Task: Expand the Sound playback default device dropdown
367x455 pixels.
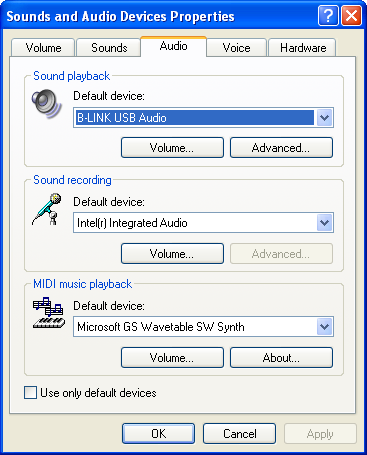Action: pos(324,117)
